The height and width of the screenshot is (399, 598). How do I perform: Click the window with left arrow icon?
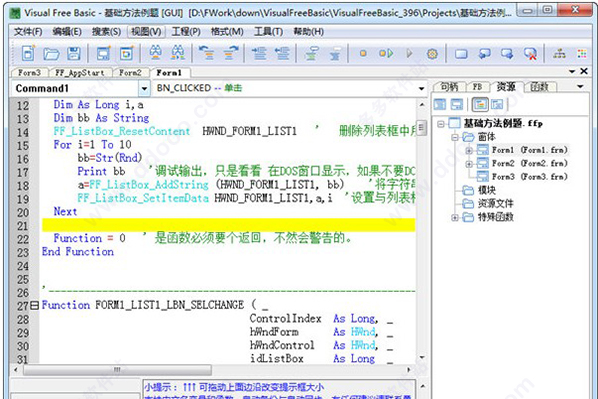point(484,54)
